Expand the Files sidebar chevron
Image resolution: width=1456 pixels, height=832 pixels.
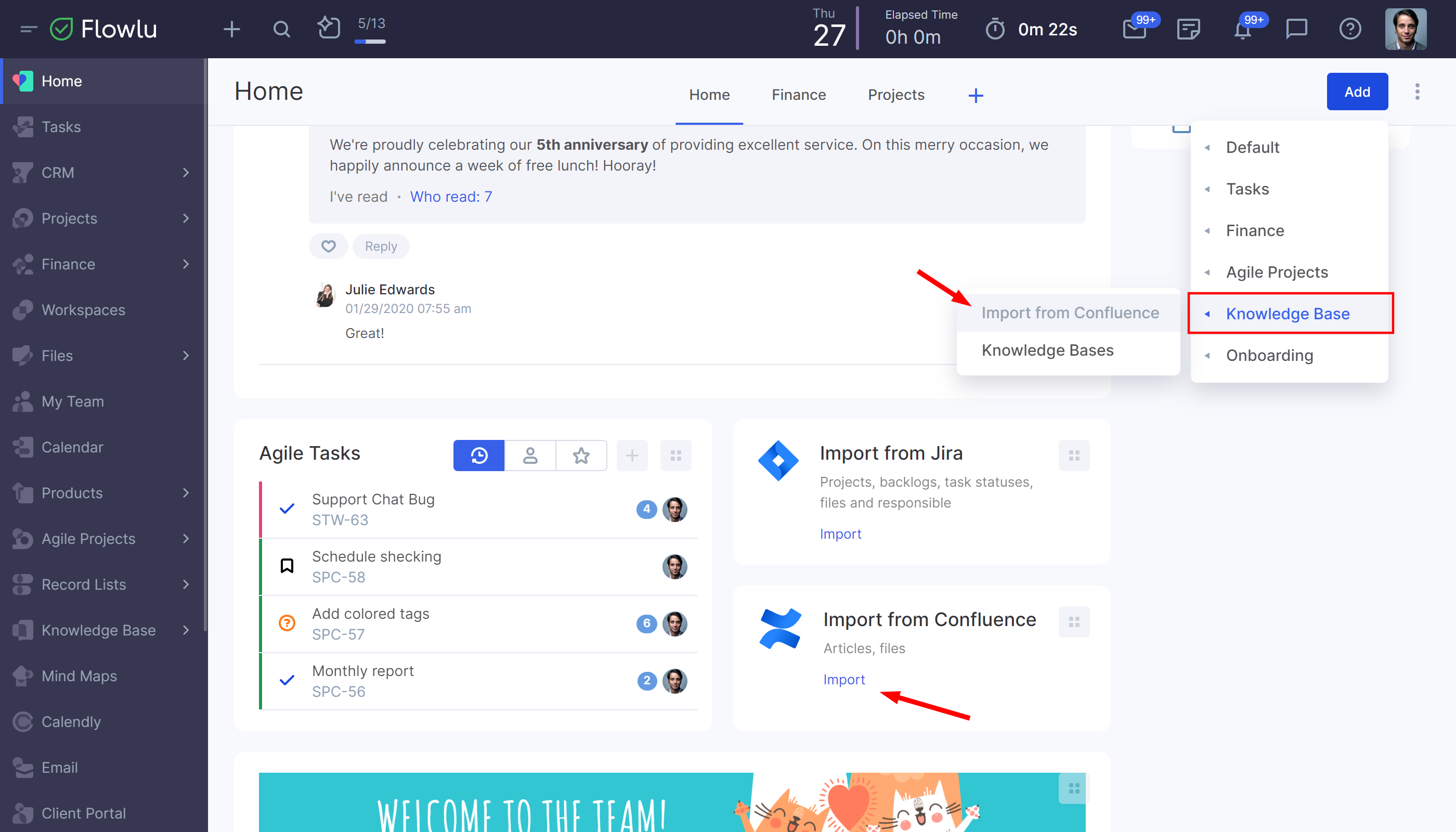pyautogui.click(x=186, y=356)
